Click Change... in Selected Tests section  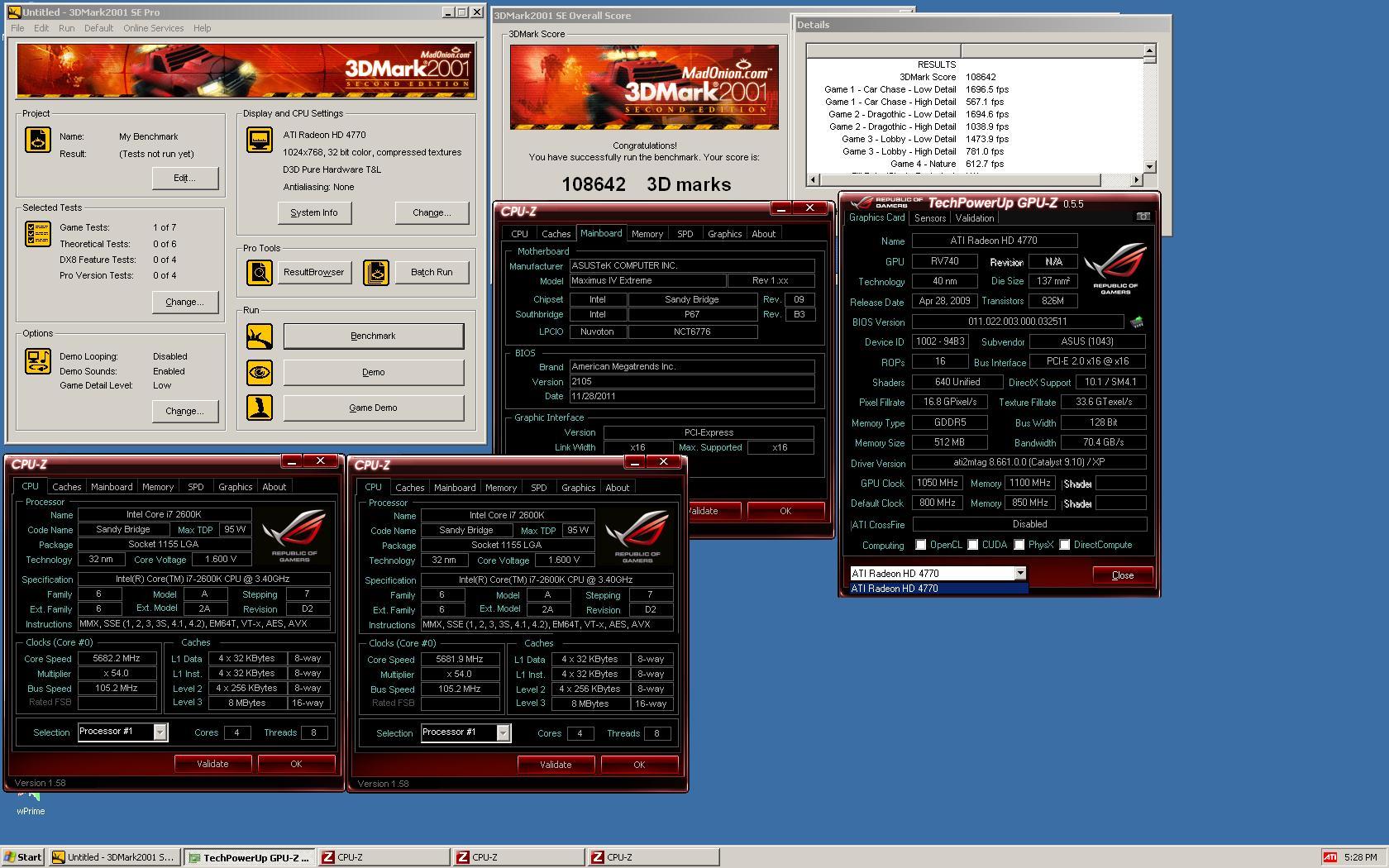pyautogui.click(x=185, y=302)
